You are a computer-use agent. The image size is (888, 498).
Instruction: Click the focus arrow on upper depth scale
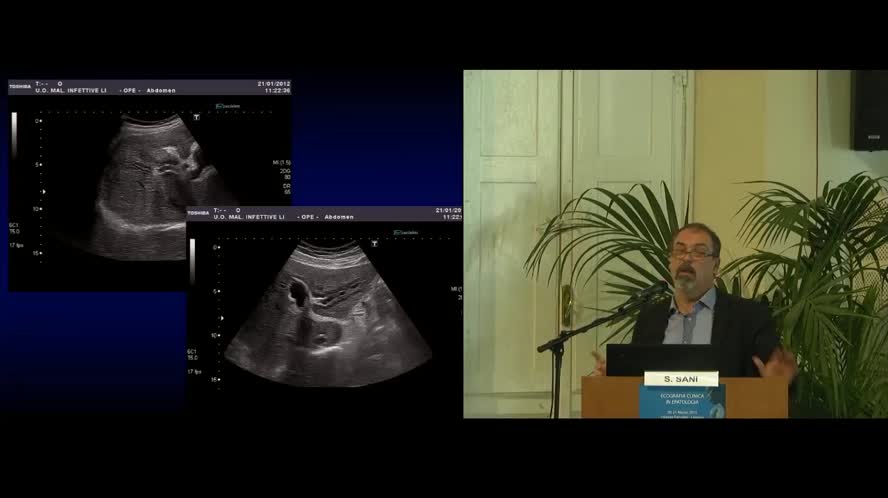click(42, 188)
